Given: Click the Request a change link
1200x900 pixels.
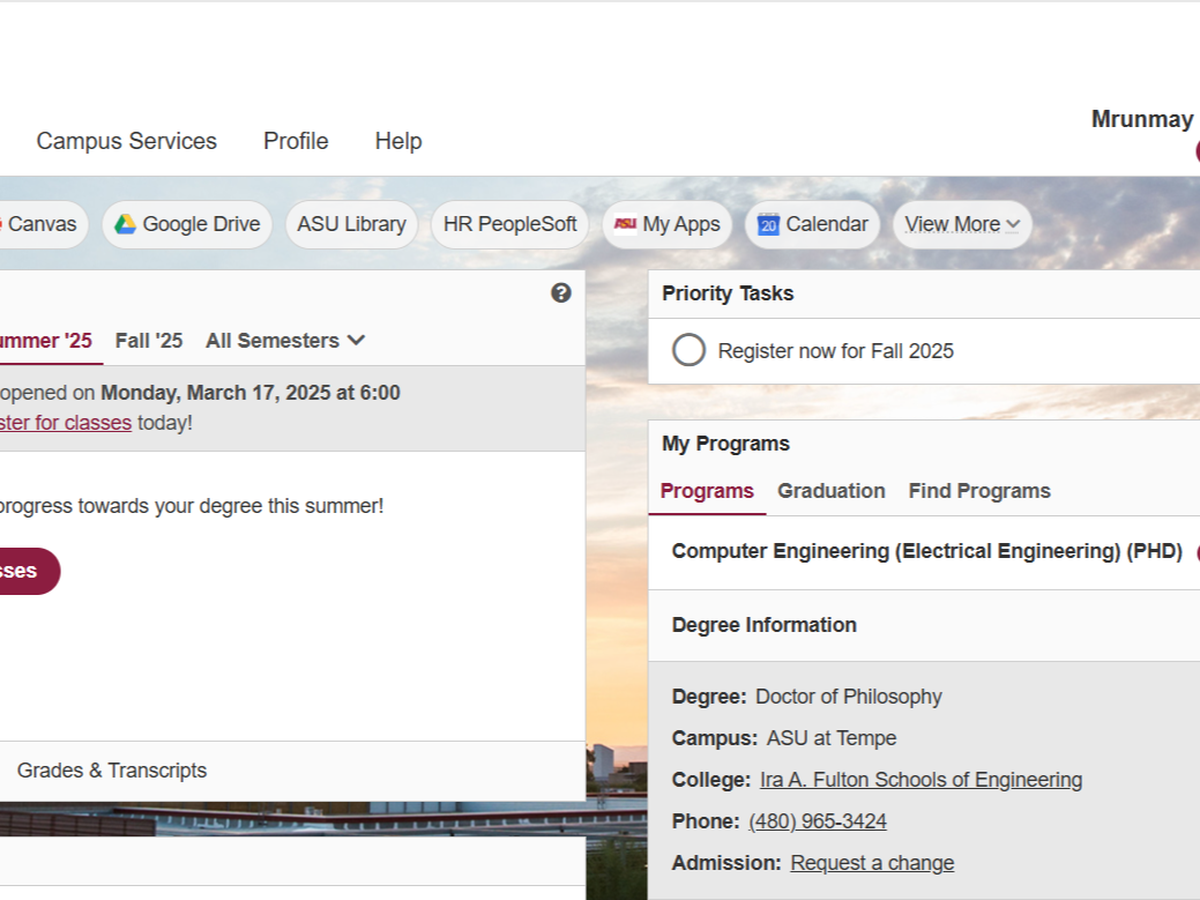Looking at the screenshot, I should [x=872, y=863].
